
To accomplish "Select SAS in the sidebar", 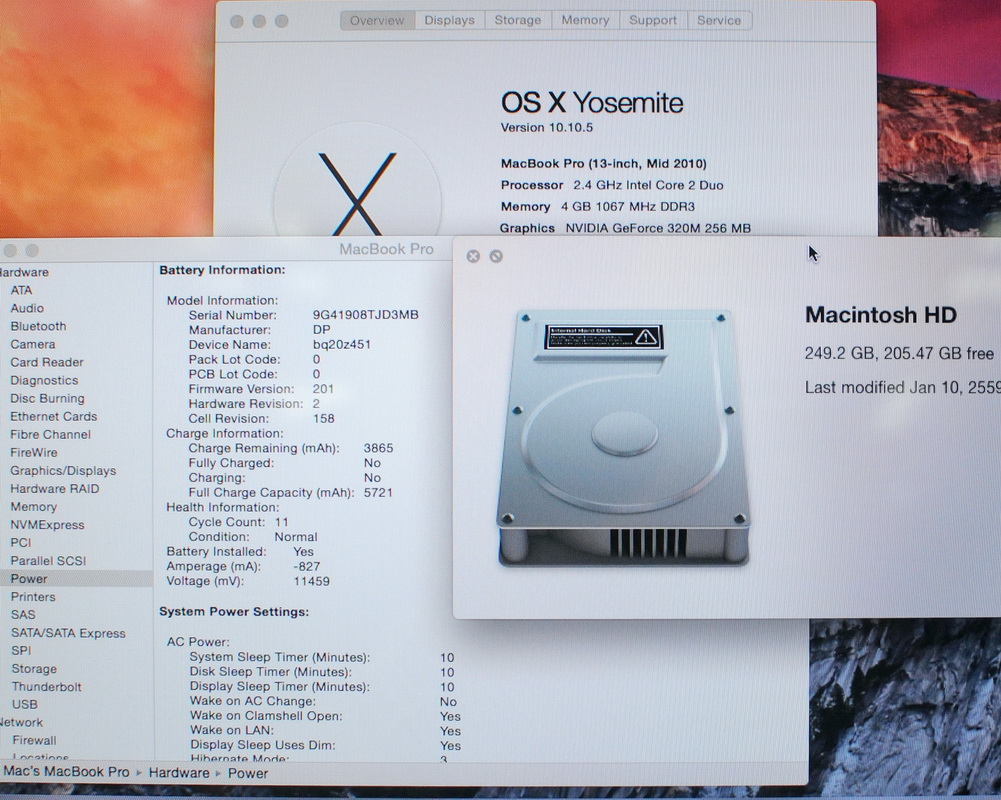I will (23, 615).
